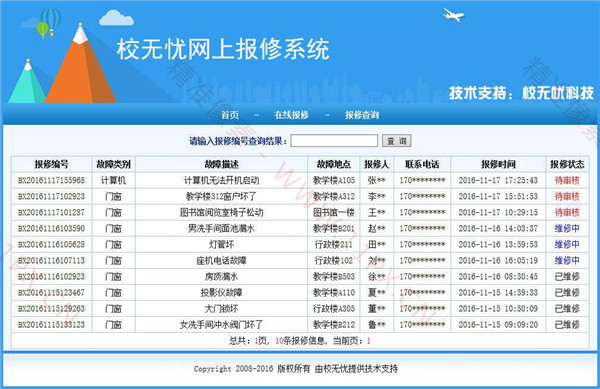The height and width of the screenshot is (389, 600).
Task: Click the 报修编号 column header
Action: tap(52, 164)
